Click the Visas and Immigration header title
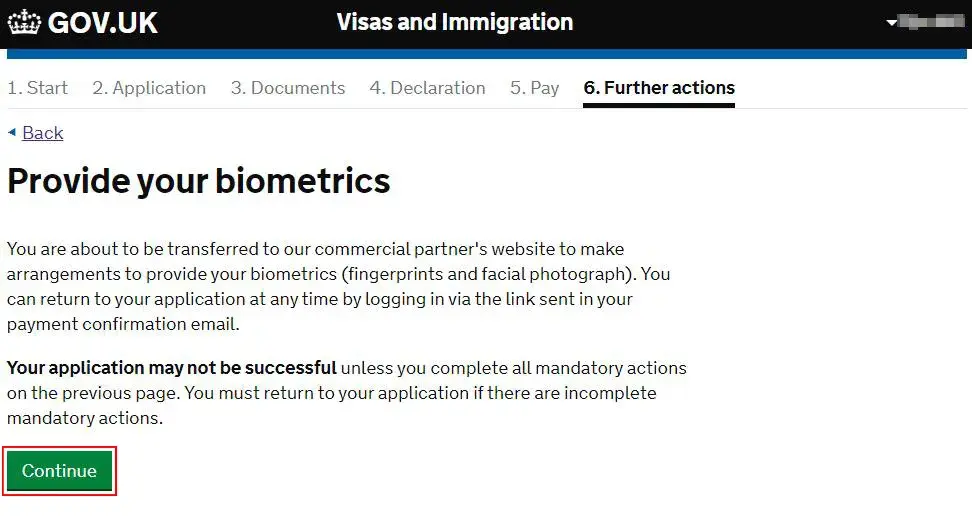 [455, 22]
